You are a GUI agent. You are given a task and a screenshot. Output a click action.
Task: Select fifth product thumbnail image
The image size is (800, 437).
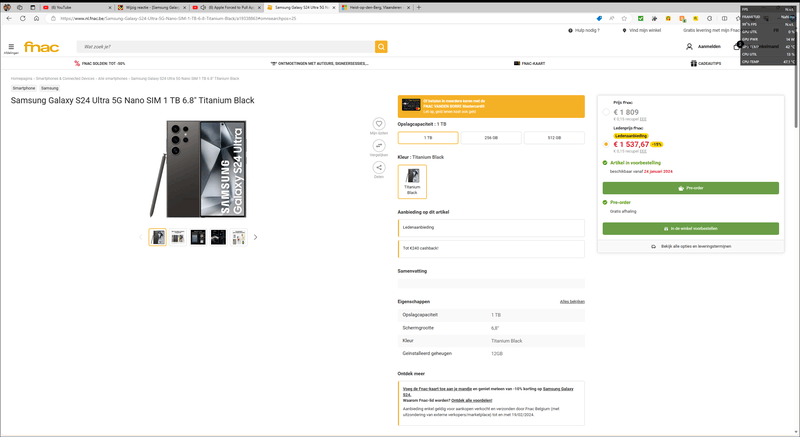[x=238, y=237]
